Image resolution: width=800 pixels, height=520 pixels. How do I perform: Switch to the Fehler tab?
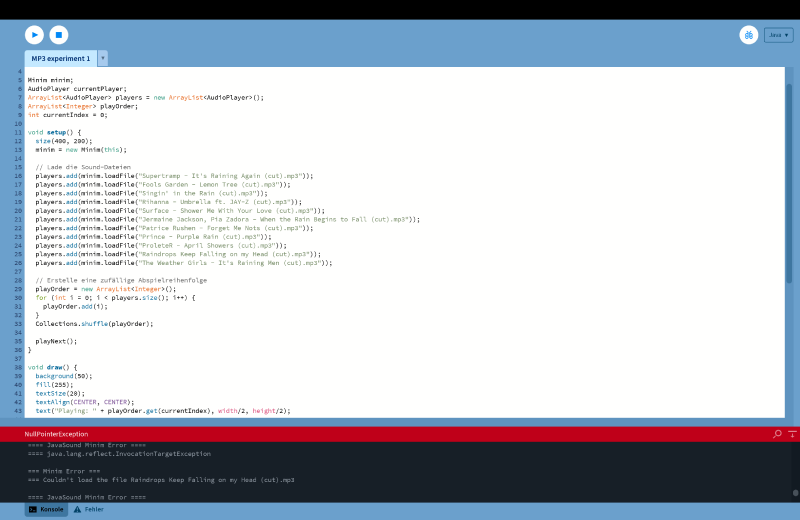tap(88, 509)
